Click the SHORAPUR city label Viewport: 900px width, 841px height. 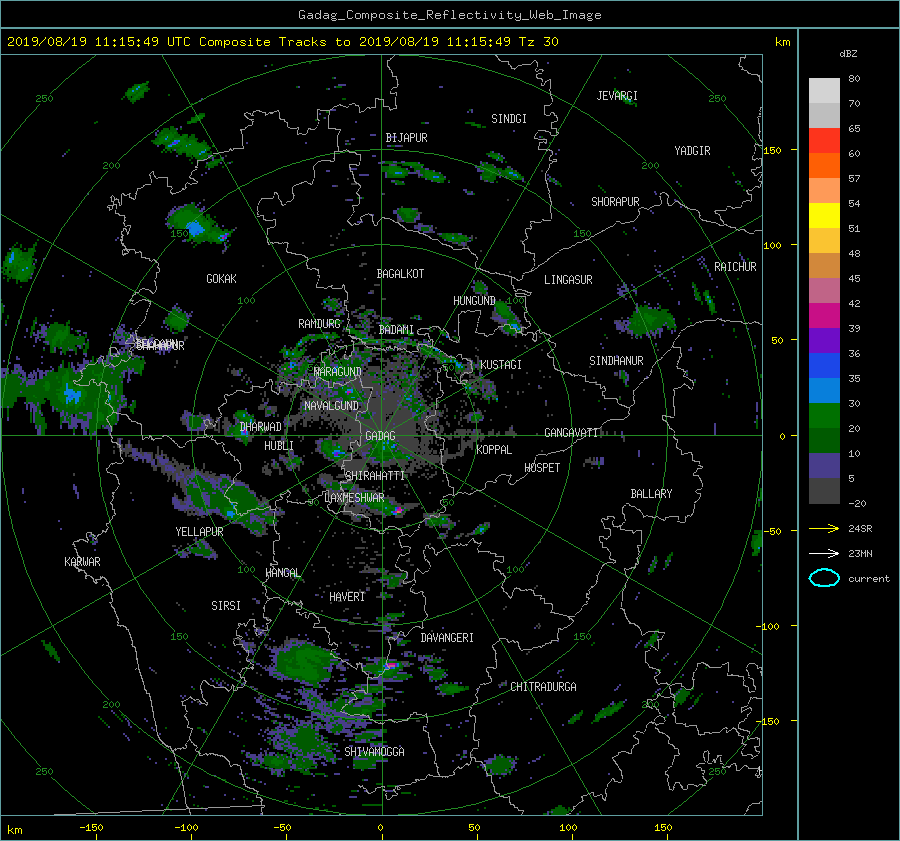click(x=615, y=202)
